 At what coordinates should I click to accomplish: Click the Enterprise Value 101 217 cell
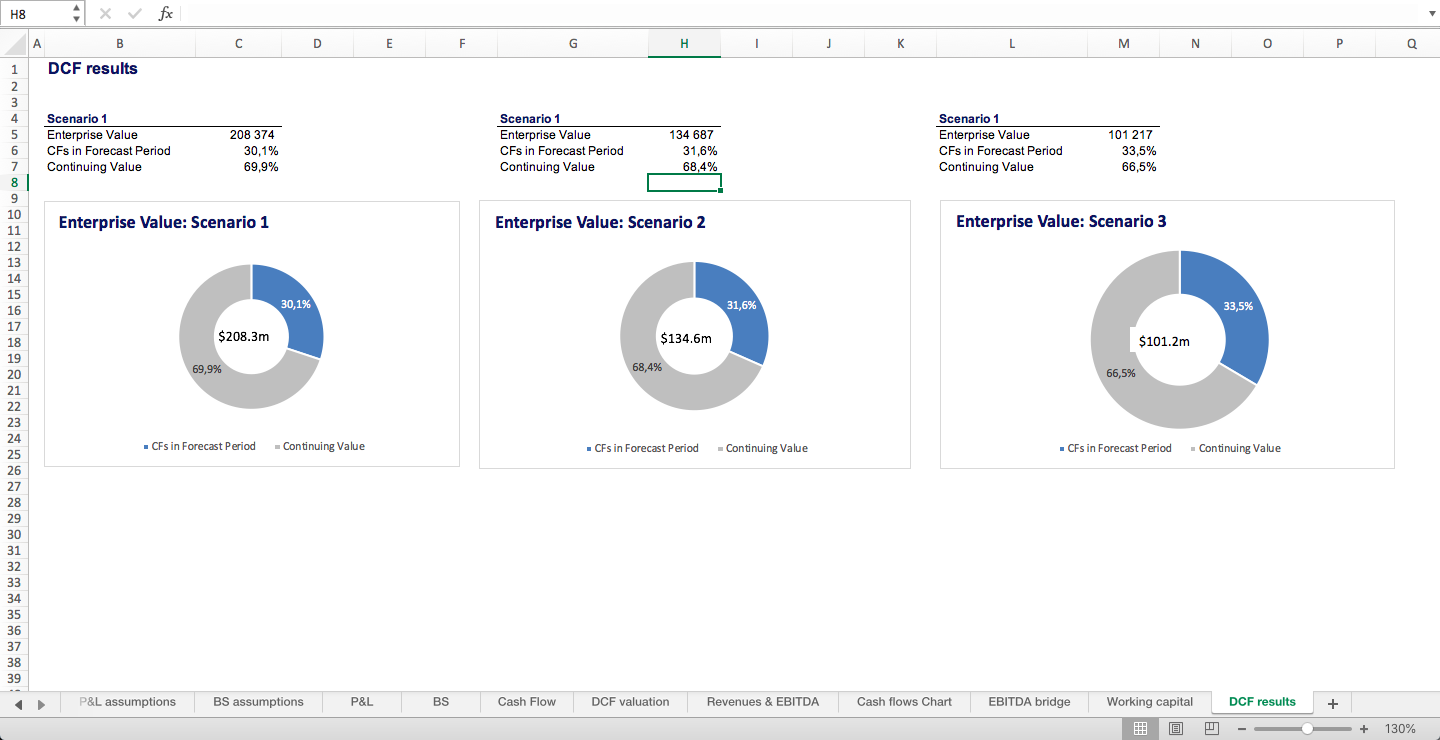click(1124, 135)
